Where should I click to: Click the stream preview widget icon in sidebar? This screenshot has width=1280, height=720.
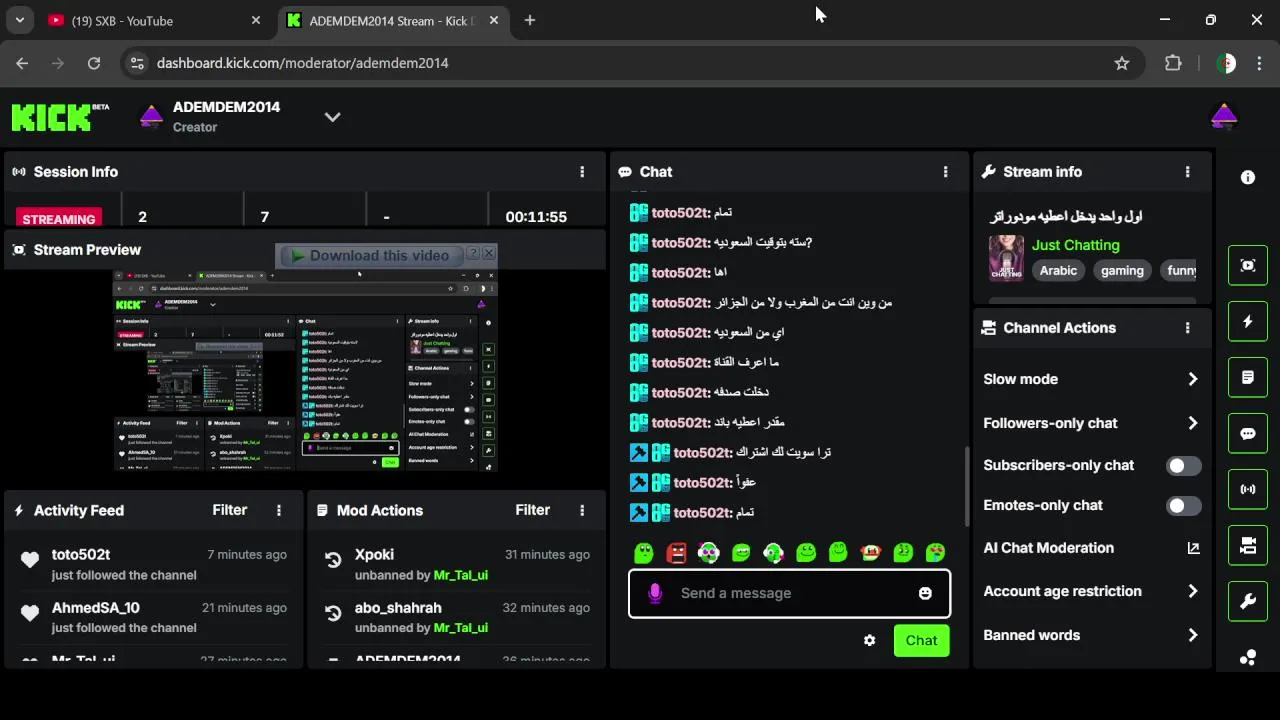coord(1247,265)
